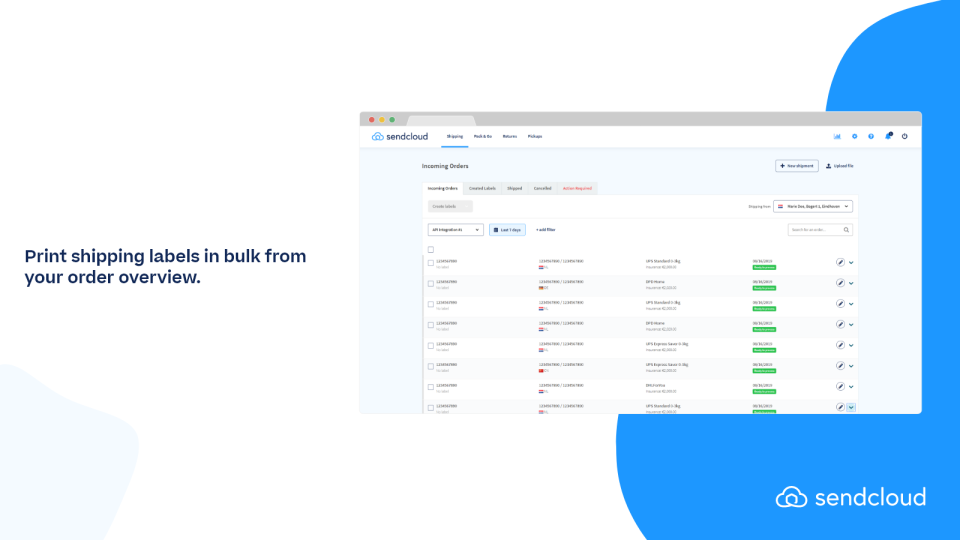Open the analytics chart icon in the header
The image size is (960, 540).
(x=837, y=137)
